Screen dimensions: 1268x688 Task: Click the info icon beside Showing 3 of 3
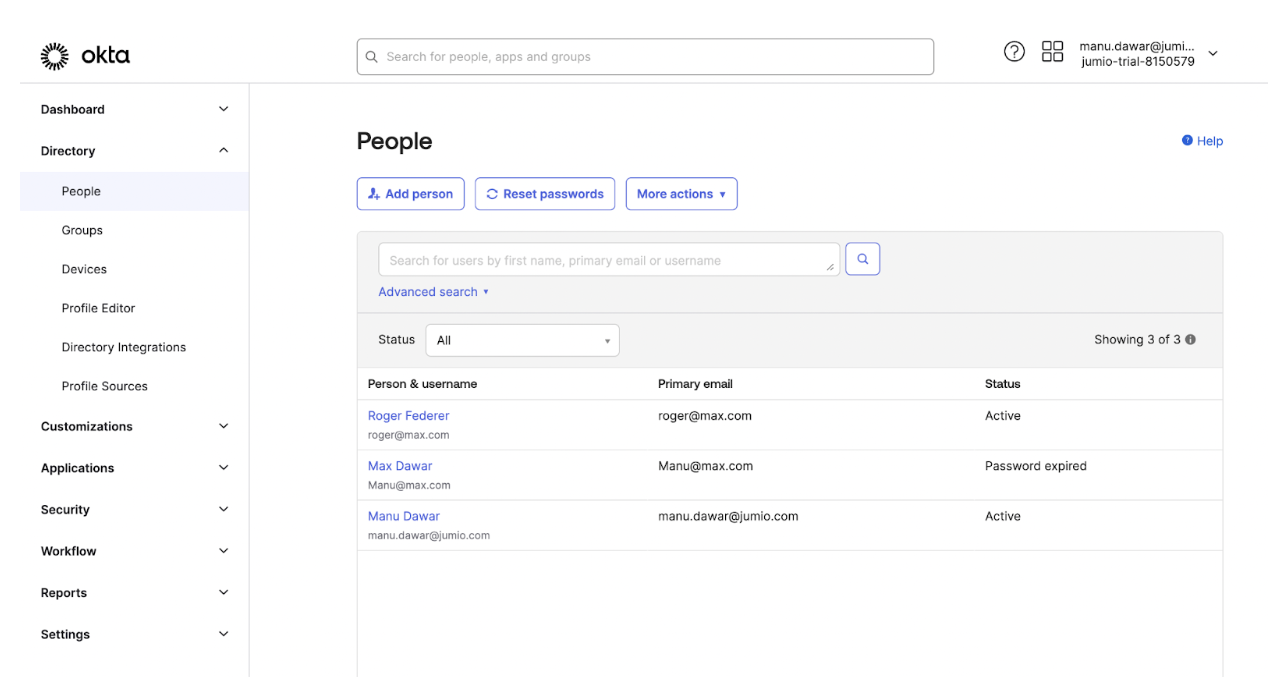pos(1191,340)
